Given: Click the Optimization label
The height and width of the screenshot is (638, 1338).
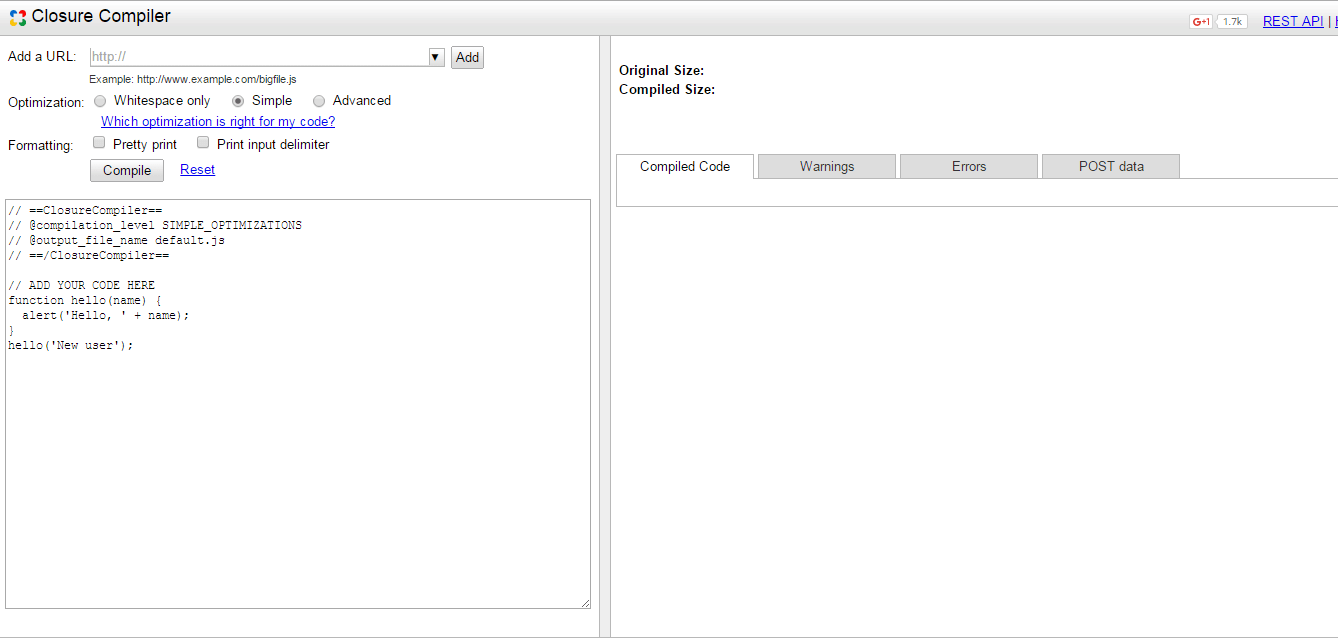Looking at the screenshot, I should [x=46, y=103].
